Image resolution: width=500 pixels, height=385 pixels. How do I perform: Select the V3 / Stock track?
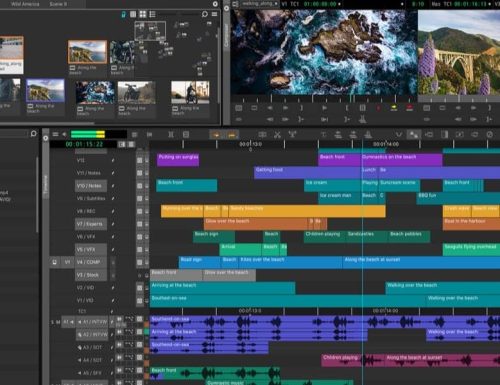91,275
